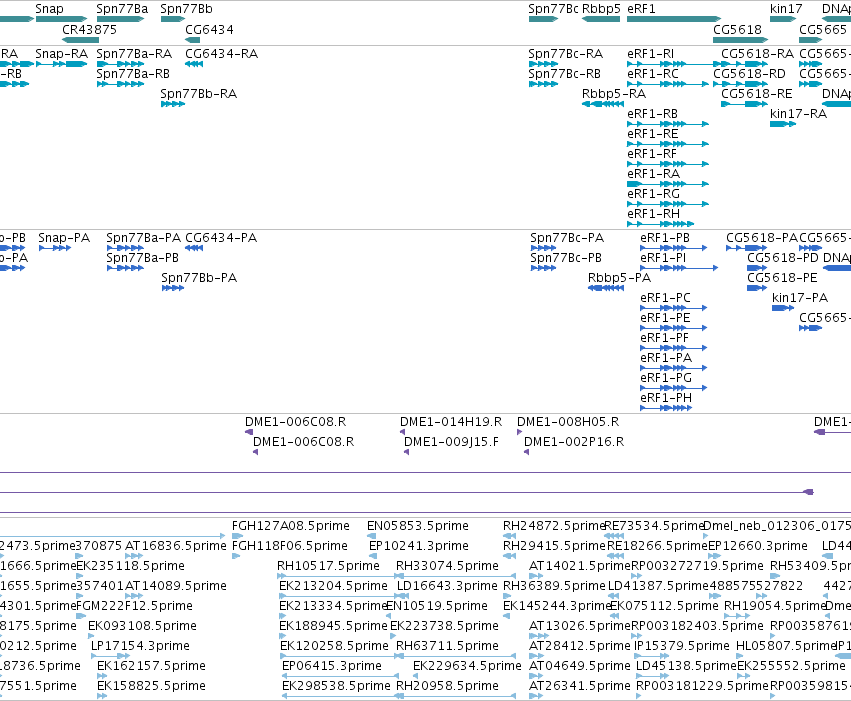Select the CG5618-RD transcript label
851x701 pixels.
pos(749,74)
